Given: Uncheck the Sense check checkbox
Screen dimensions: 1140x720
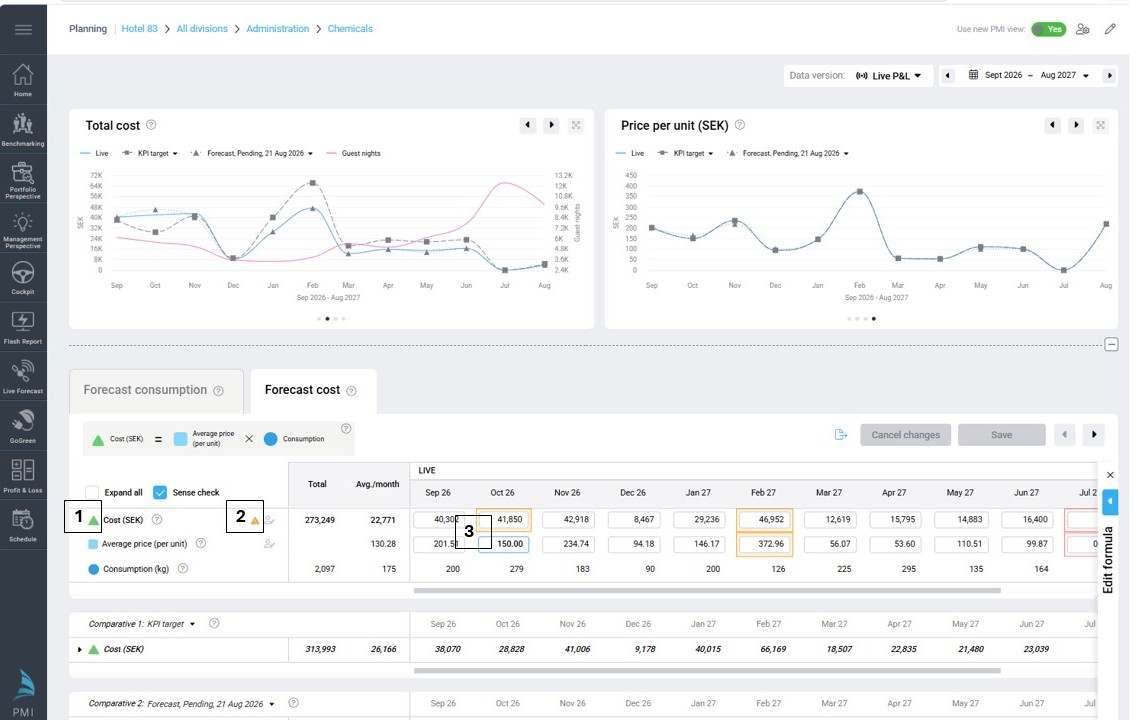Looking at the screenshot, I should point(160,492).
